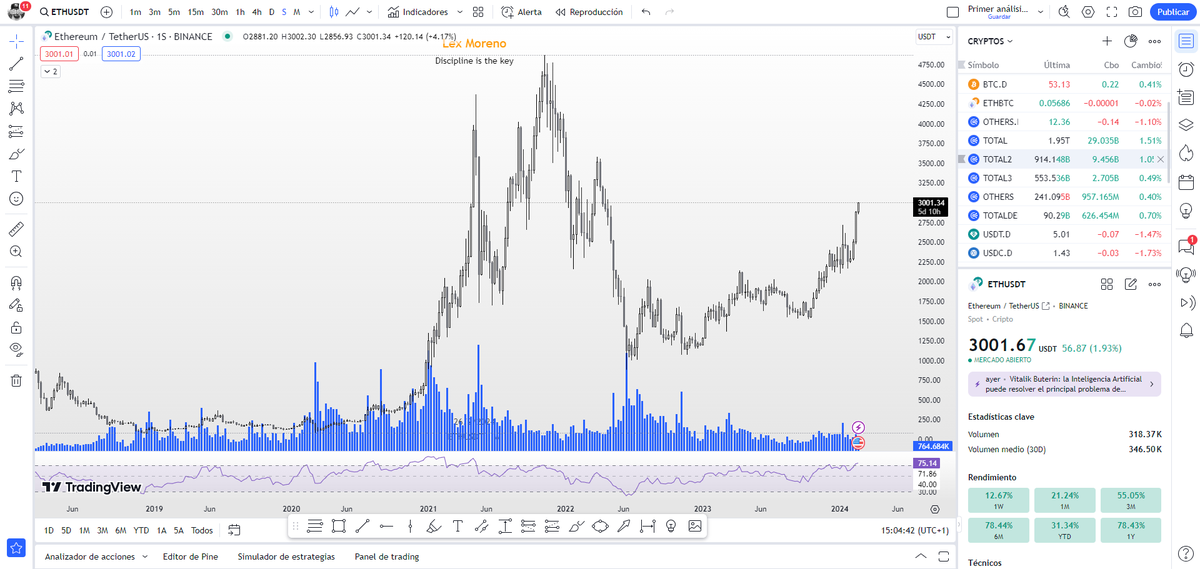1200x569 pixels.
Task: Select the trend line drawing tool
Action: coord(16,64)
